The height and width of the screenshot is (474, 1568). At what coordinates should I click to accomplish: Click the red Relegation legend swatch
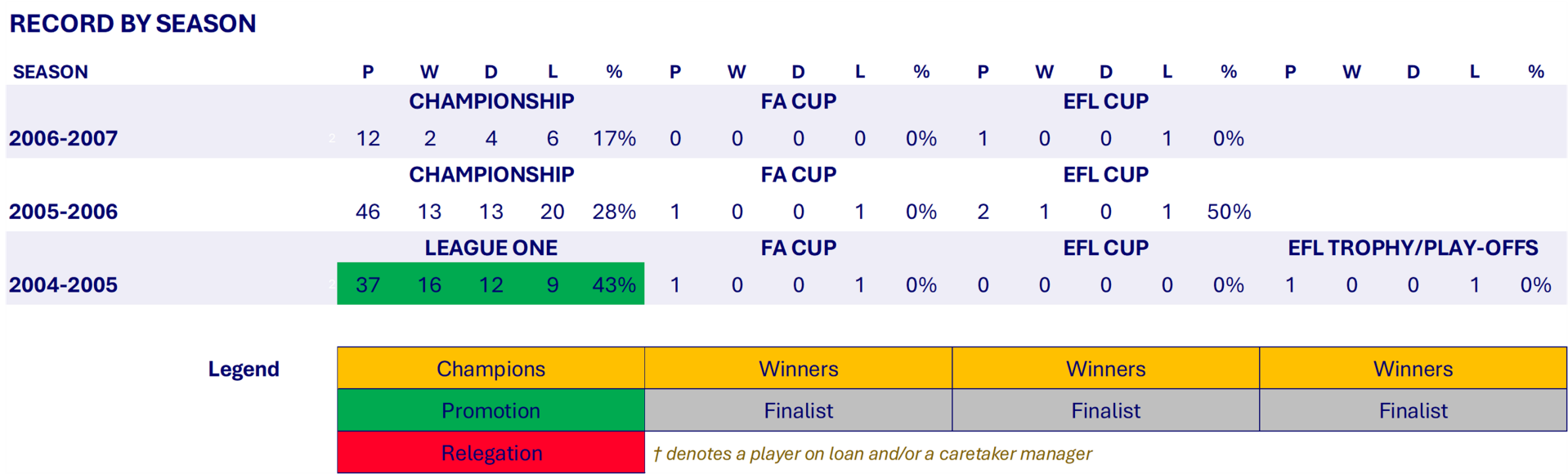(491, 453)
